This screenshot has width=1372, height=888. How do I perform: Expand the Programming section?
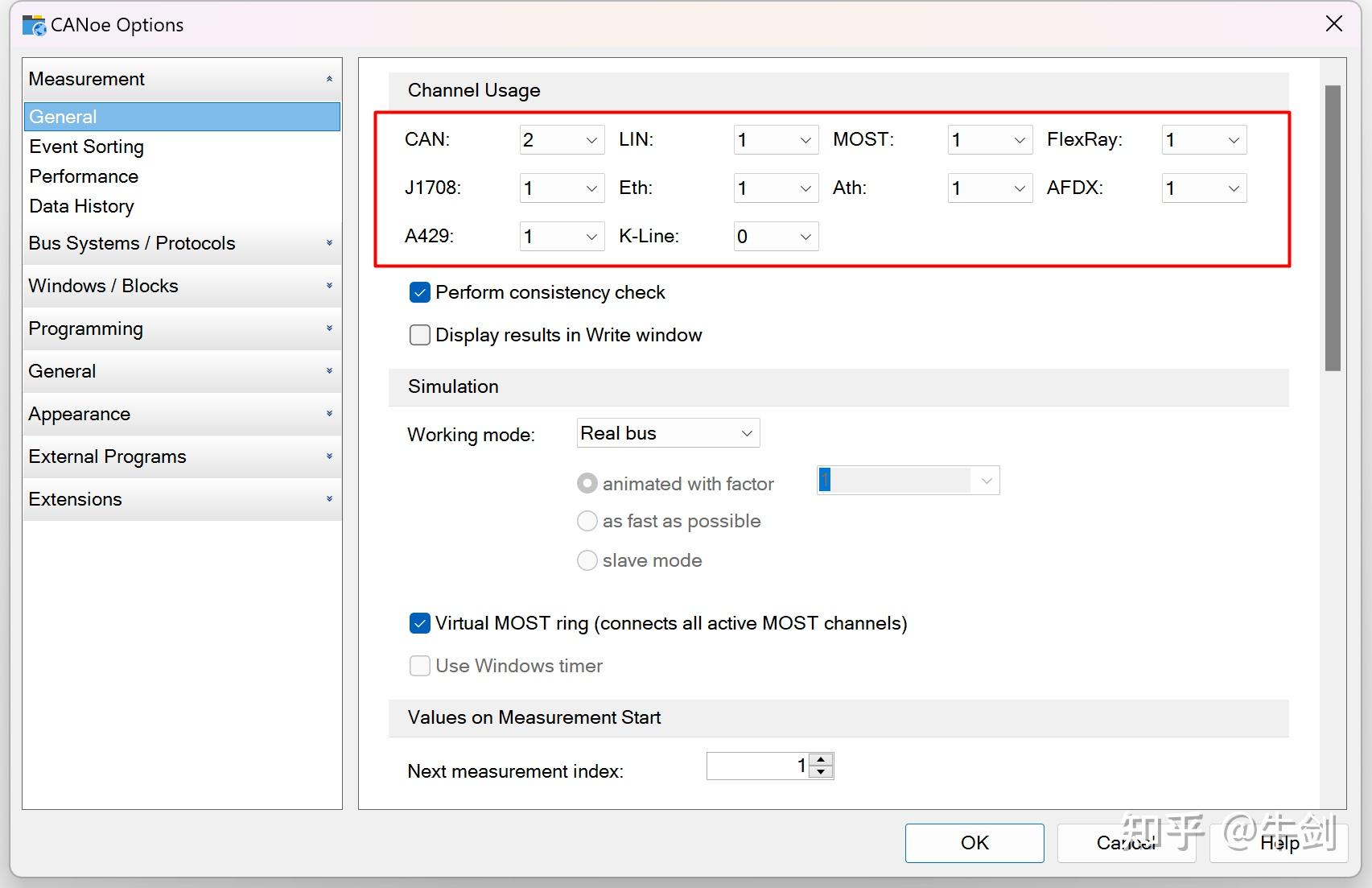182,328
